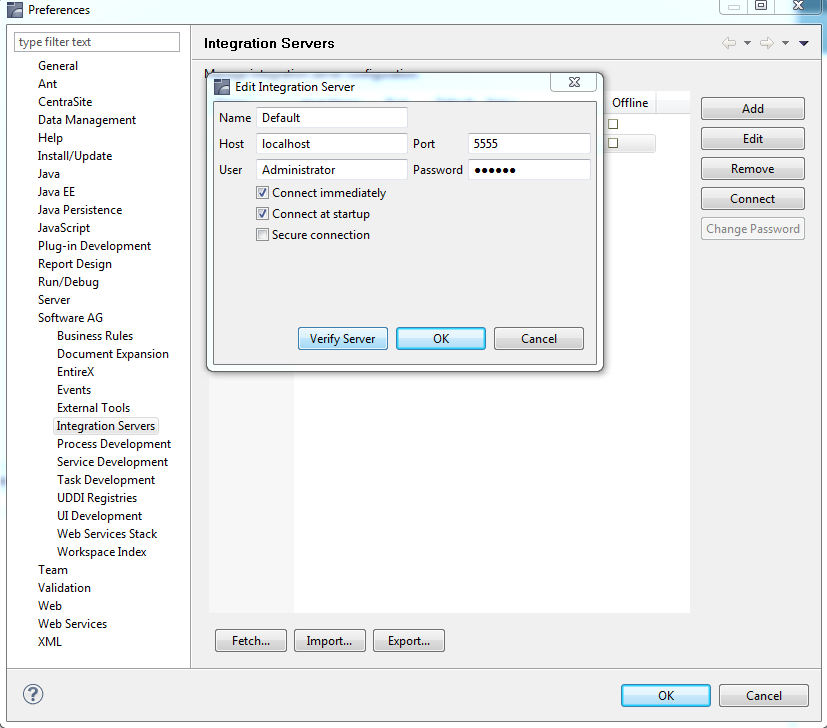This screenshot has height=728, width=827.
Task: Uncheck Connect at startup
Action: pyautogui.click(x=262, y=214)
